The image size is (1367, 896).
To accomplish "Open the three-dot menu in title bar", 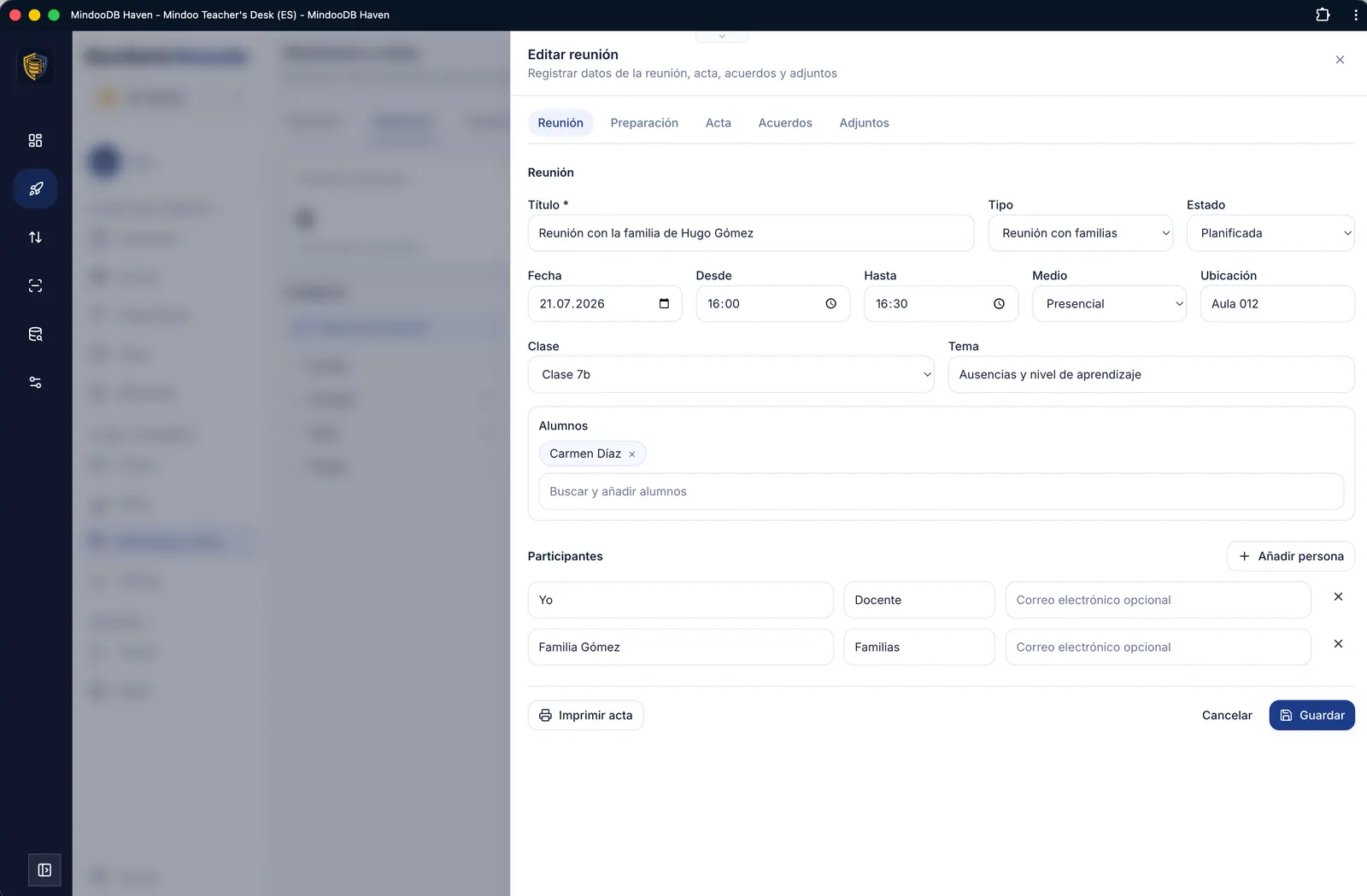I will click(x=1355, y=15).
